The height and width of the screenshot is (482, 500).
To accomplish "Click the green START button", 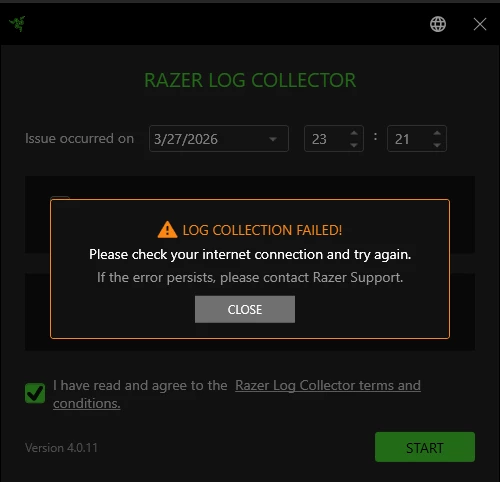I will [425, 447].
